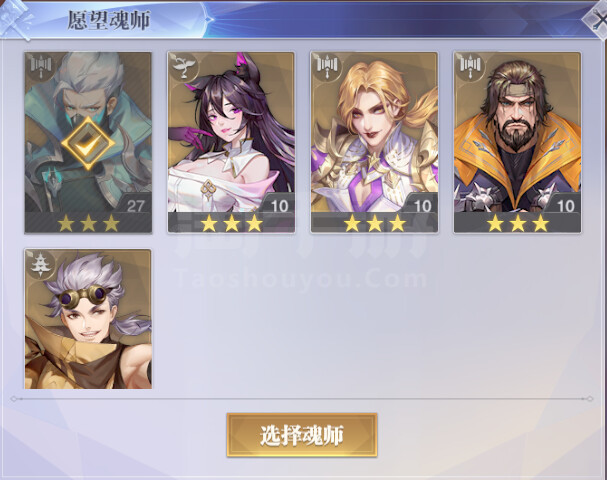This screenshot has width=607, height=480.
Task: Toggle the golden checkmark on first card
Action: point(88,143)
